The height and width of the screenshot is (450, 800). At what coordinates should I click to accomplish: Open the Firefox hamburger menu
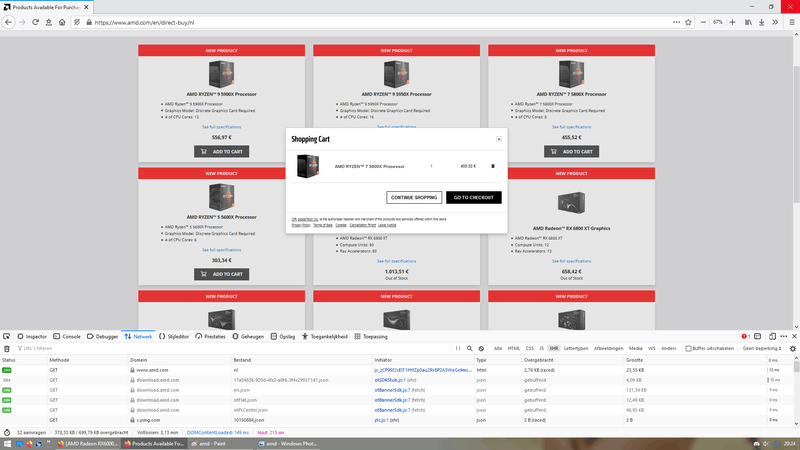pyautogui.click(x=792, y=22)
